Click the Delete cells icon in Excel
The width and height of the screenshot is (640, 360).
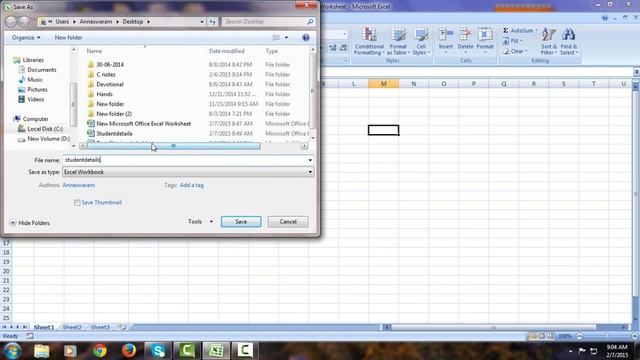[465, 35]
